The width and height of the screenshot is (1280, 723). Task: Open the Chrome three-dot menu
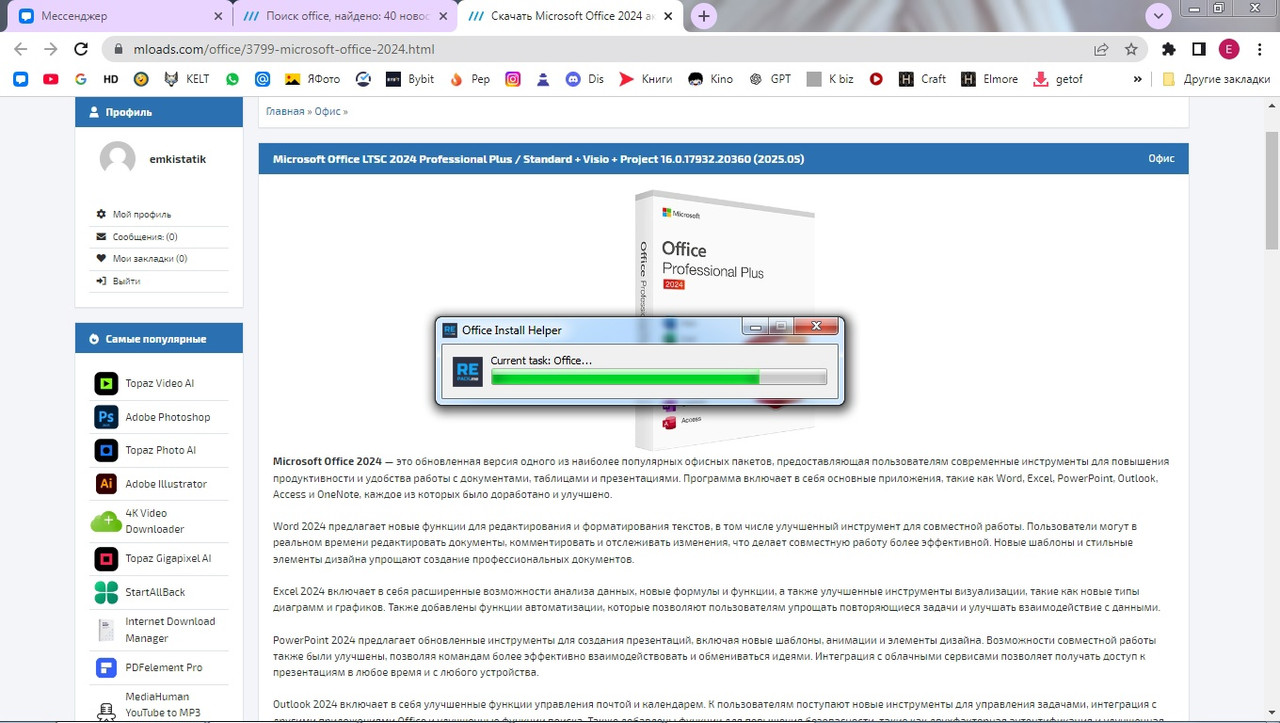coord(1259,49)
